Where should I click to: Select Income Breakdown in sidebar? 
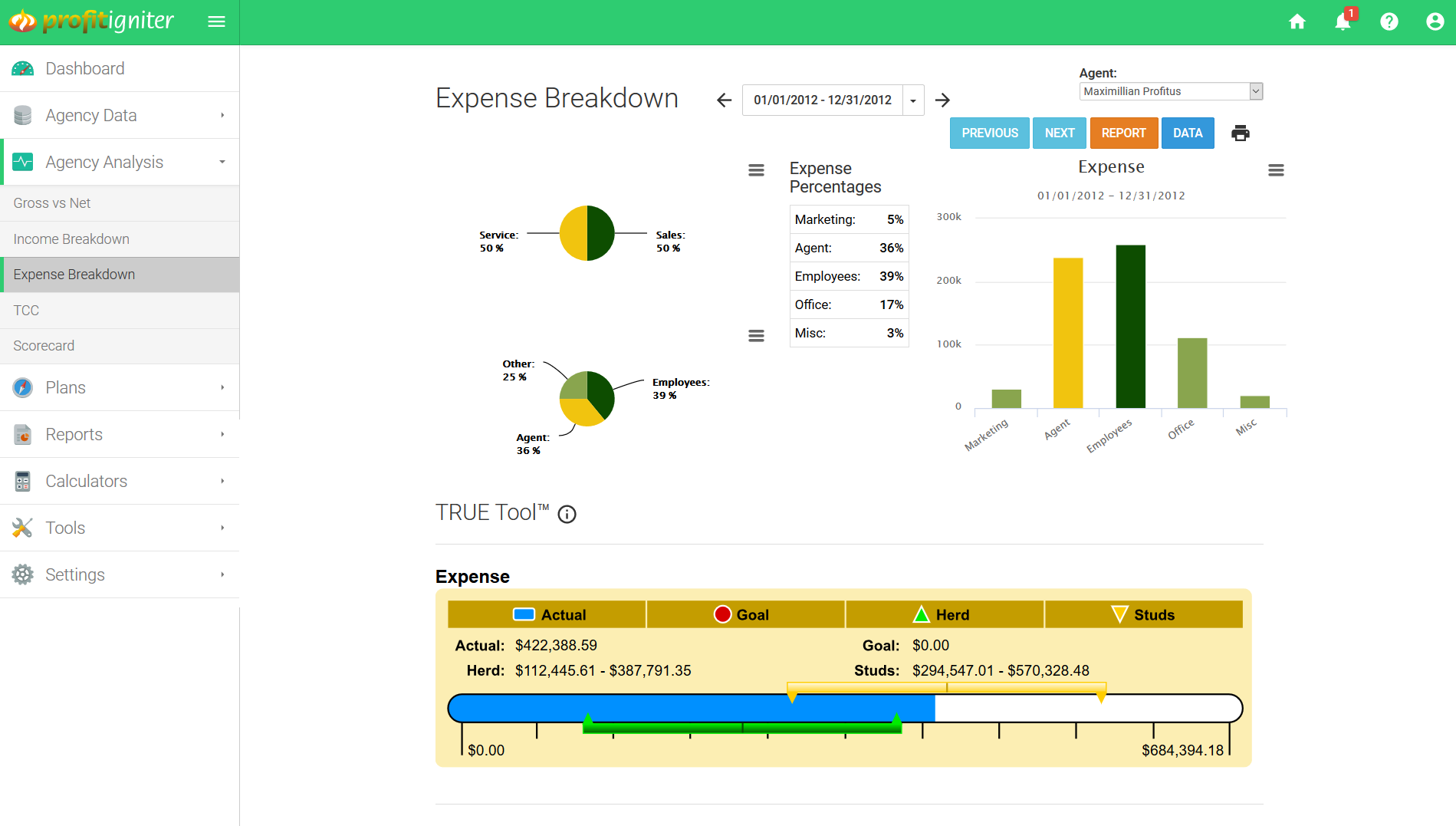[x=71, y=239]
